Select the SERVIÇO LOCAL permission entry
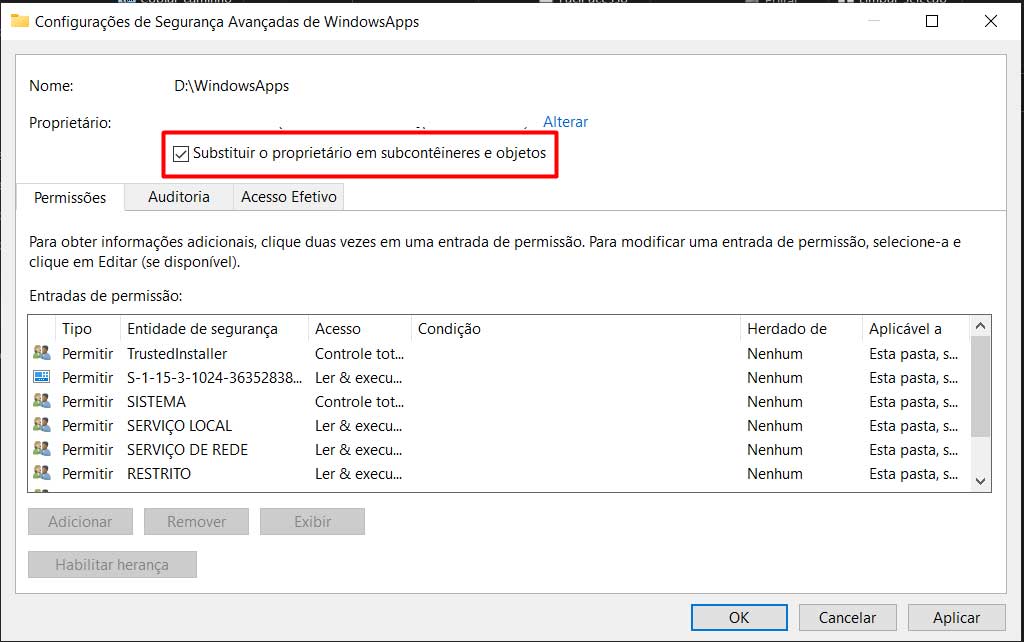1024x642 pixels. 500,426
